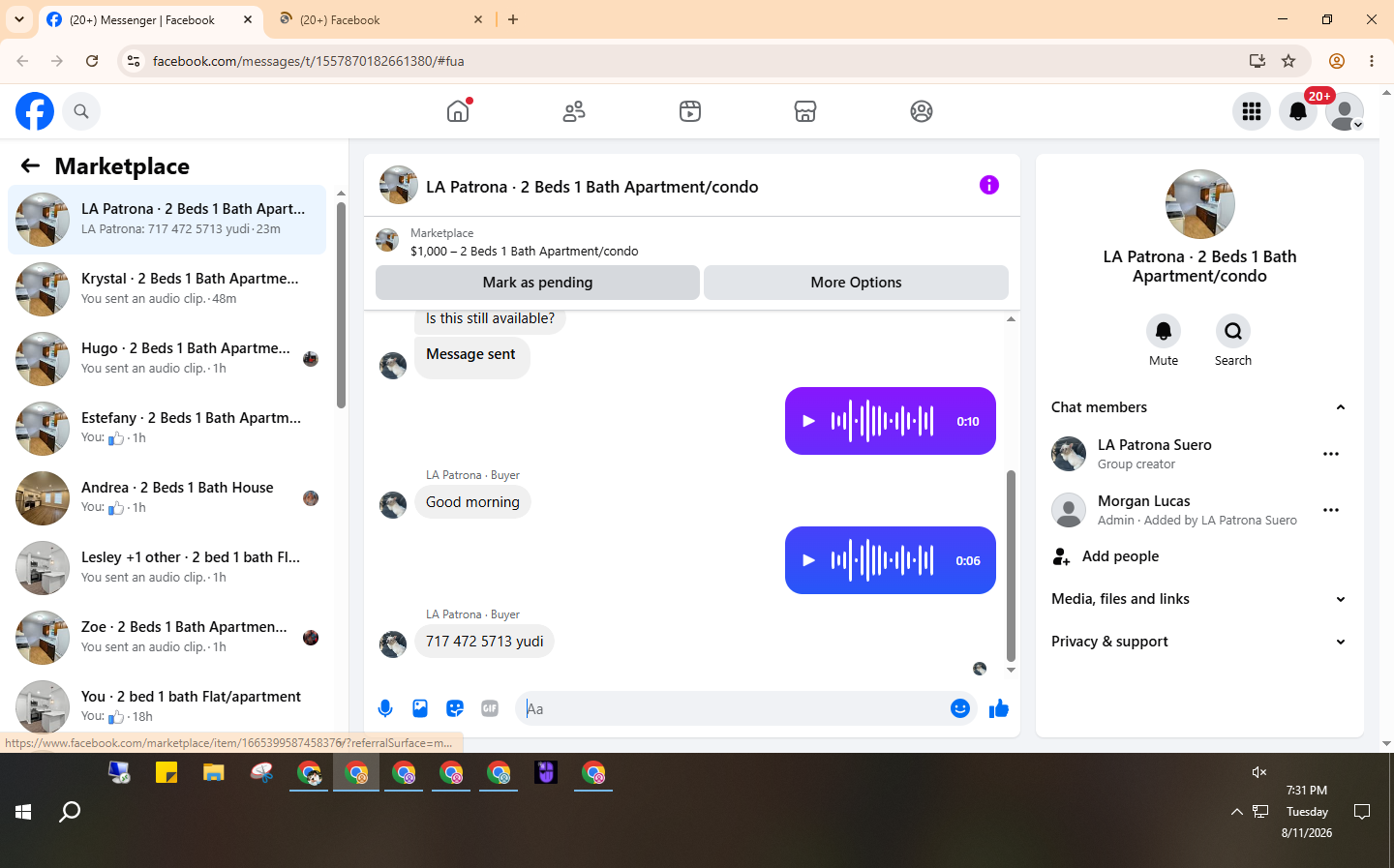Open the Marketplace storefront icon
1394x868 pixels.
click(805, 111)
